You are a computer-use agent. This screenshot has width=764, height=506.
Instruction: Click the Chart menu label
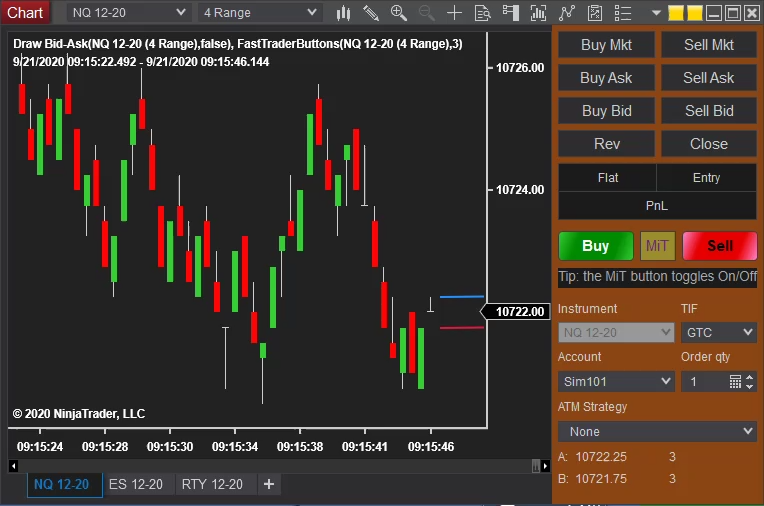click(x=25, y=13)
